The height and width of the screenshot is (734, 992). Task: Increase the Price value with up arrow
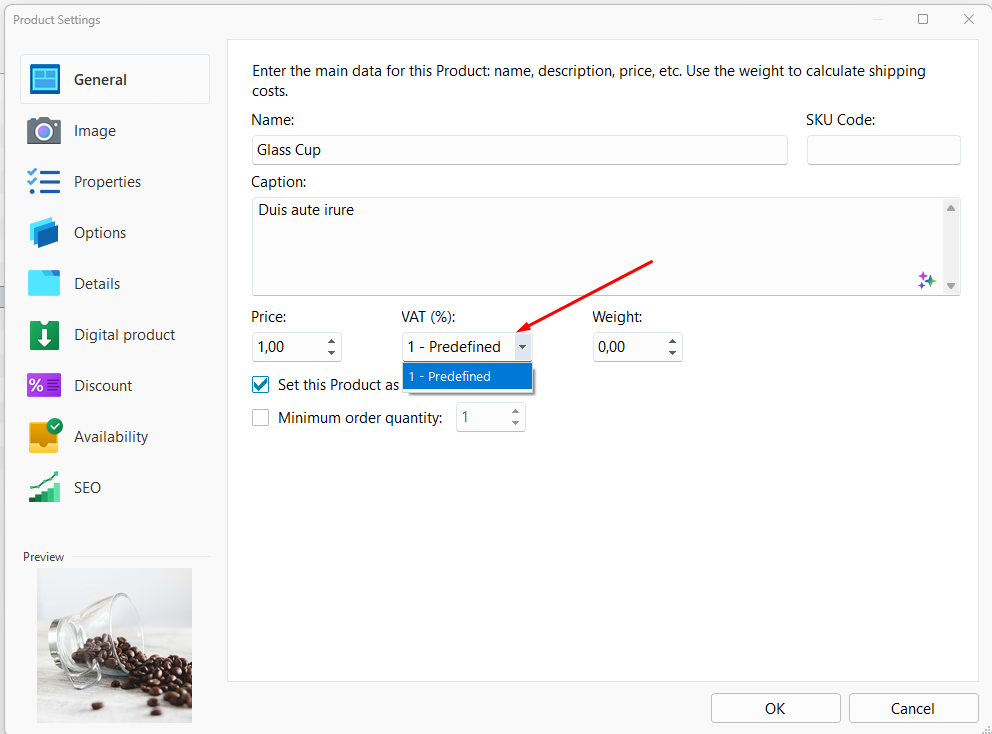[332, 341]
